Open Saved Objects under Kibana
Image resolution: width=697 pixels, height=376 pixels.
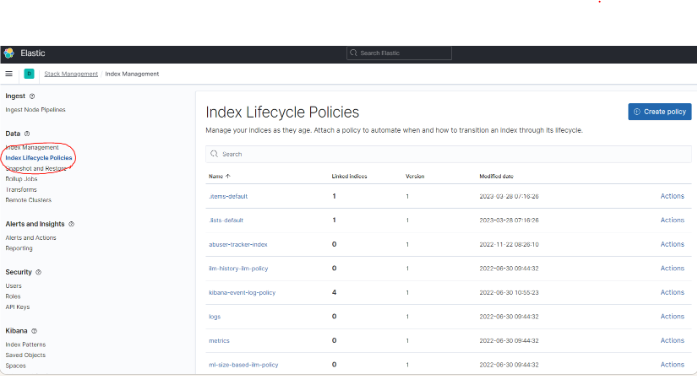click(x=25, y=355)
